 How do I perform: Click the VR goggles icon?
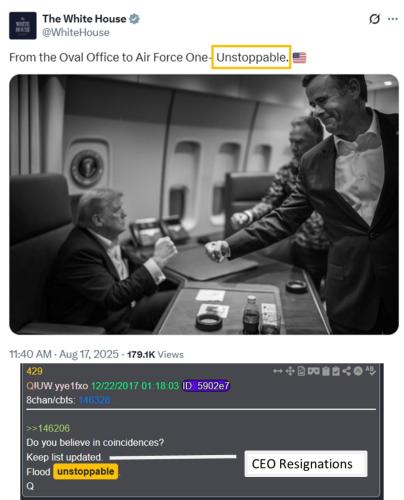coord(314,371)
